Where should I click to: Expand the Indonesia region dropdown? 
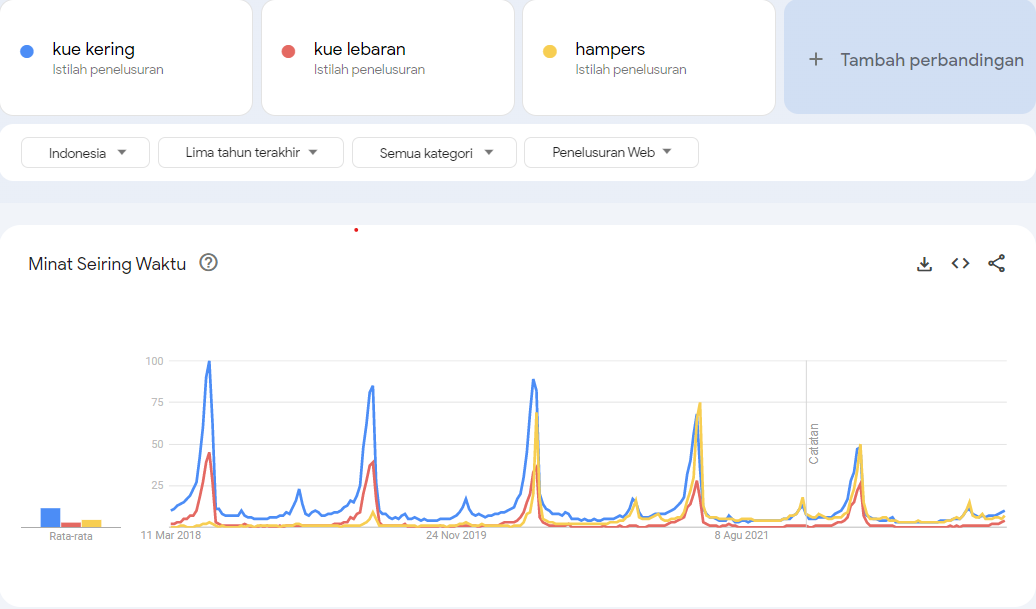[86, 153]
